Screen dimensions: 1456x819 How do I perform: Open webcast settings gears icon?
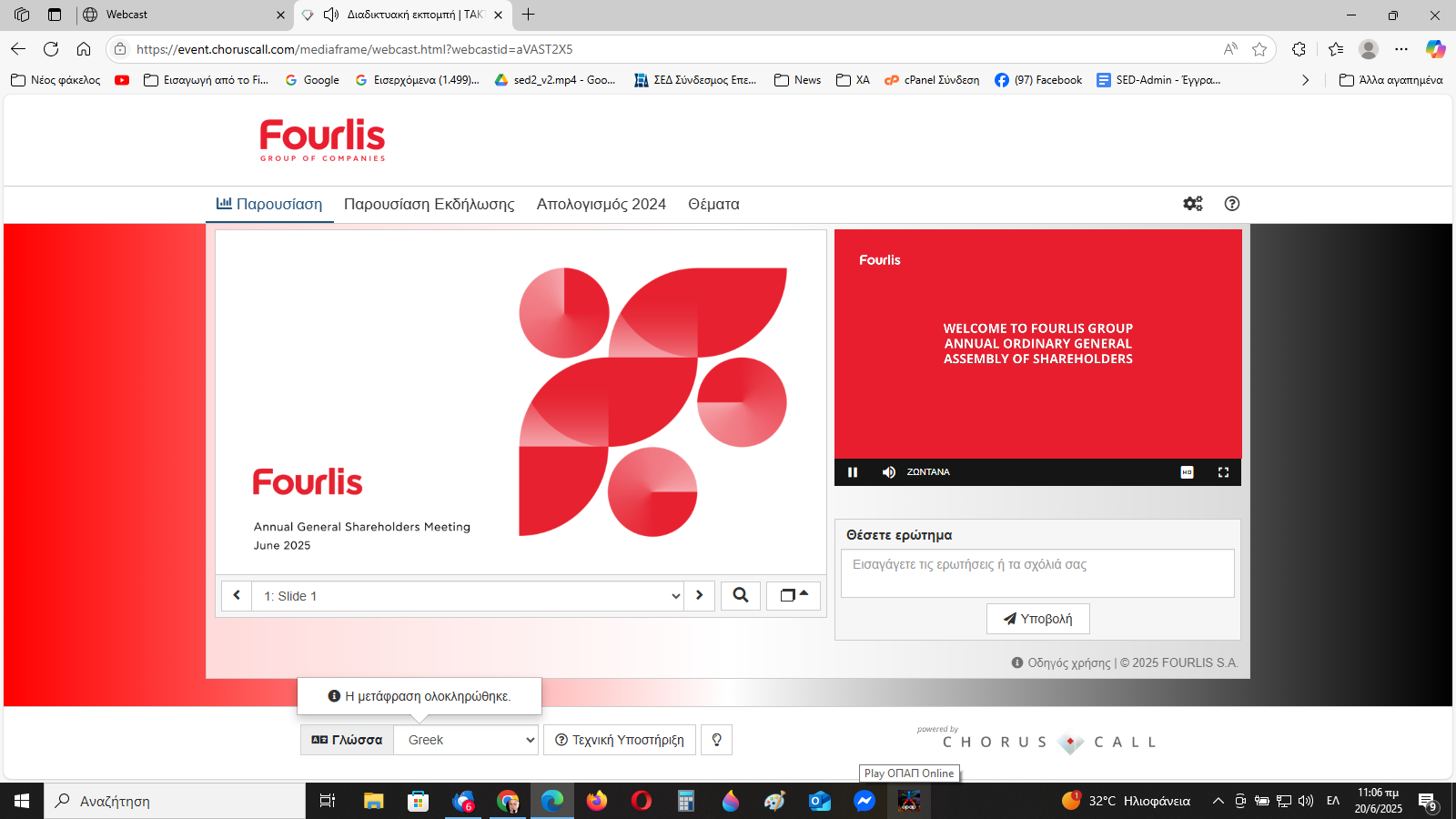tap(1193, 204)
